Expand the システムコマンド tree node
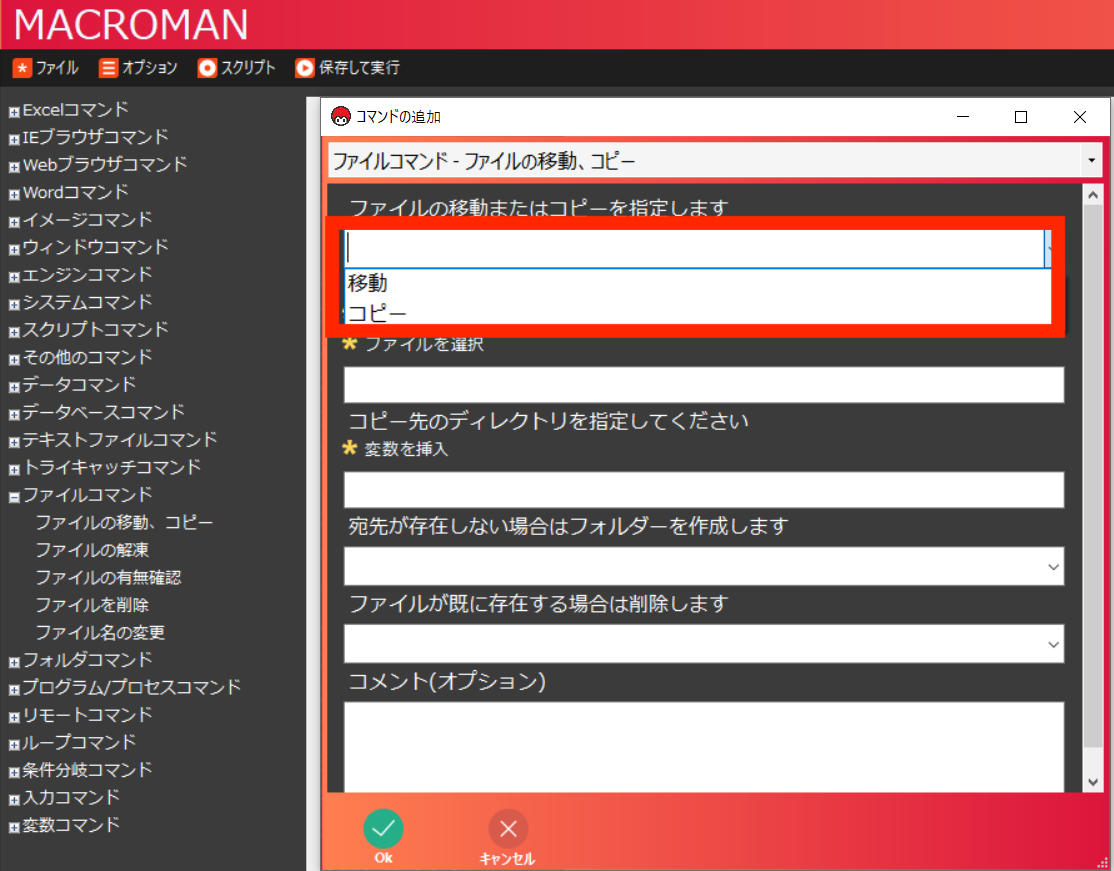The image size is (1114, 871). [x=13, y=304]
